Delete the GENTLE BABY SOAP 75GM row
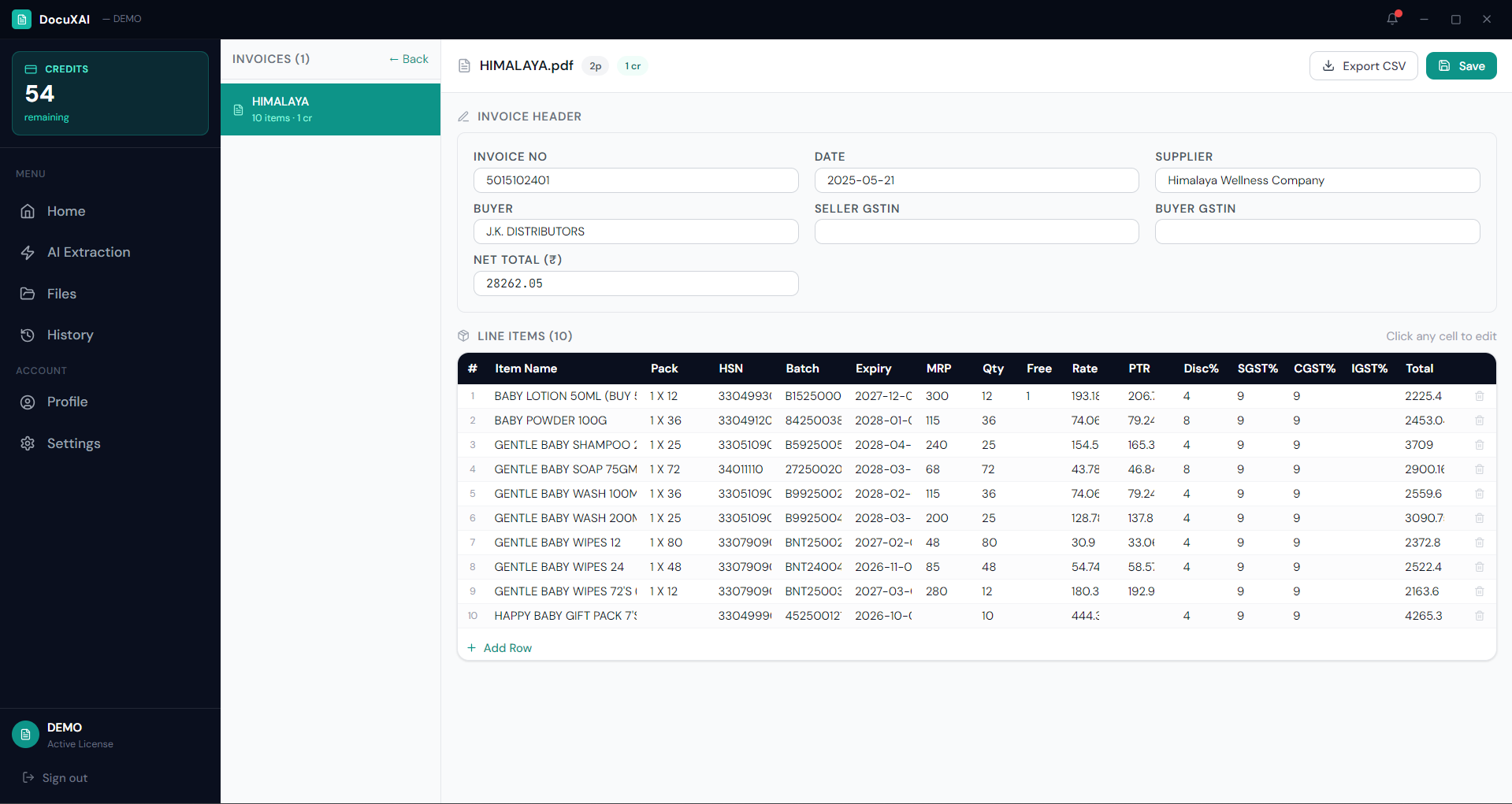This screenshot has height=804, width=1512. pyautogui.click(x=1480, y=469)
